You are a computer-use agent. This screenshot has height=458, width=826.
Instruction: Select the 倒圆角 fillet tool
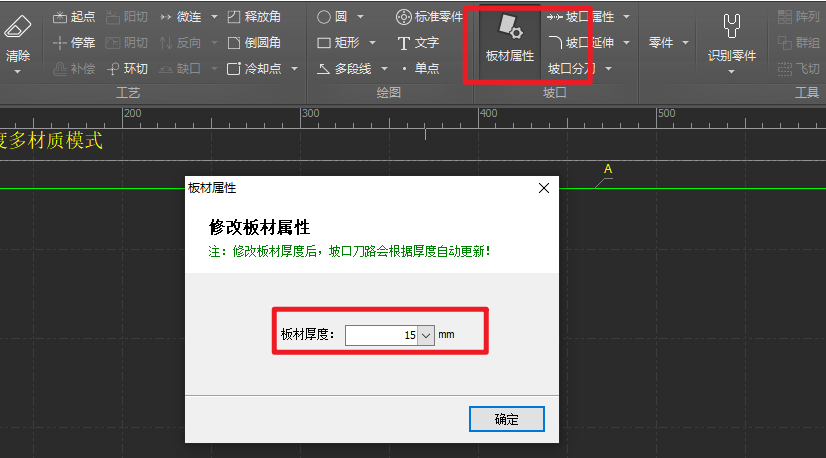254,43
